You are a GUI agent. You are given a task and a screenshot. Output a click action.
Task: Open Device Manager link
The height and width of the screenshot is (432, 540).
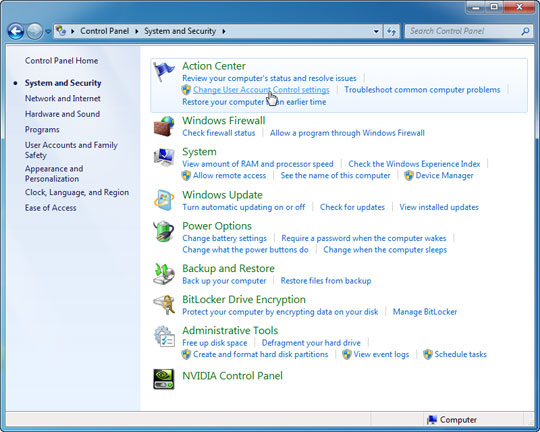pyautogui.click(x=444, y=176)
